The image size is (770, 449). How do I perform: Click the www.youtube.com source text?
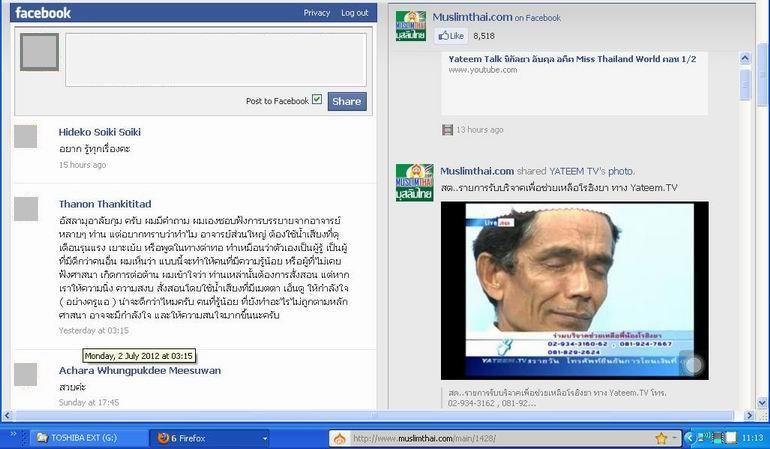[x=482, y=70]
